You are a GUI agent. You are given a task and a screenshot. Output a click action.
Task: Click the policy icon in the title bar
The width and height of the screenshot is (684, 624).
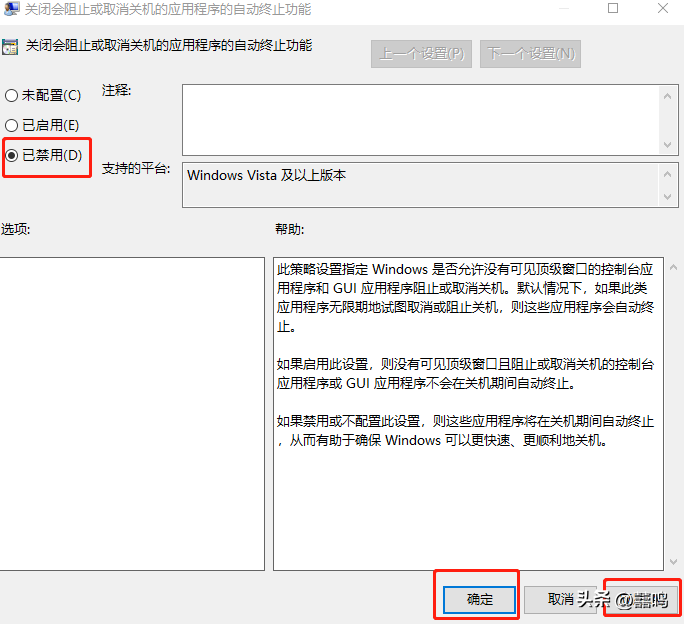click(9, 10)
